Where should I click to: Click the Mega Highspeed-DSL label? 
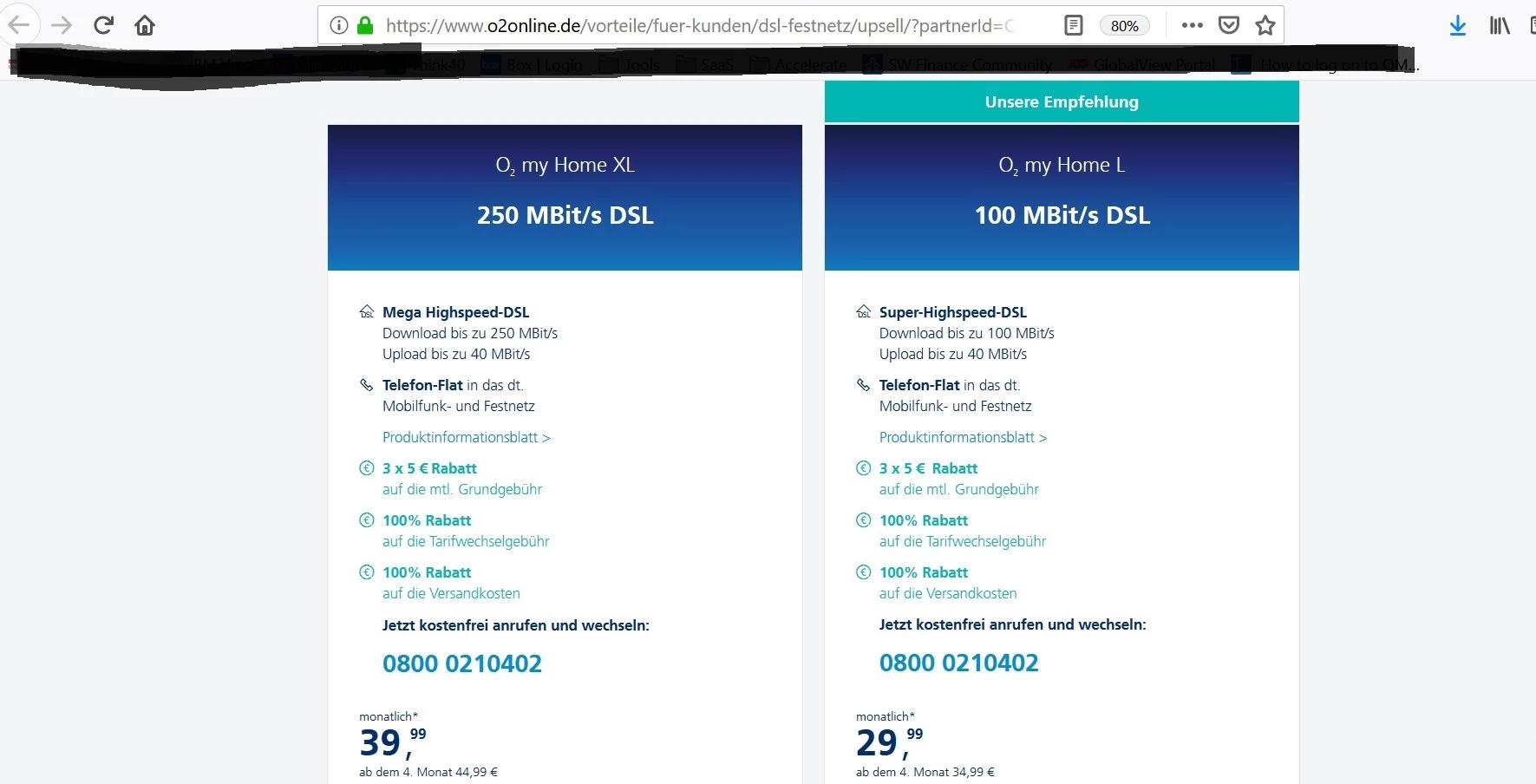456,312
